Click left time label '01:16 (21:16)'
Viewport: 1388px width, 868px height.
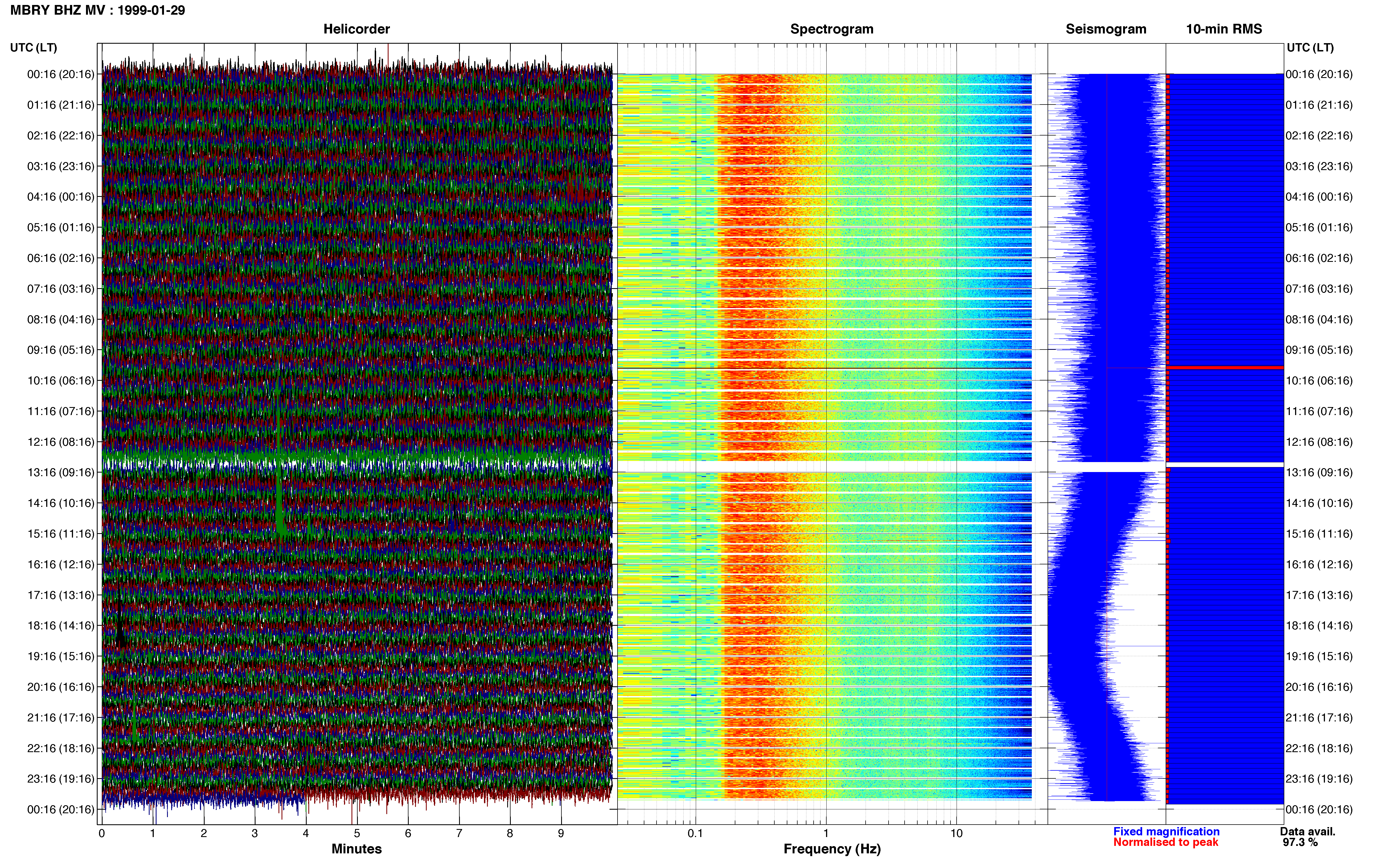coord(61,105)
